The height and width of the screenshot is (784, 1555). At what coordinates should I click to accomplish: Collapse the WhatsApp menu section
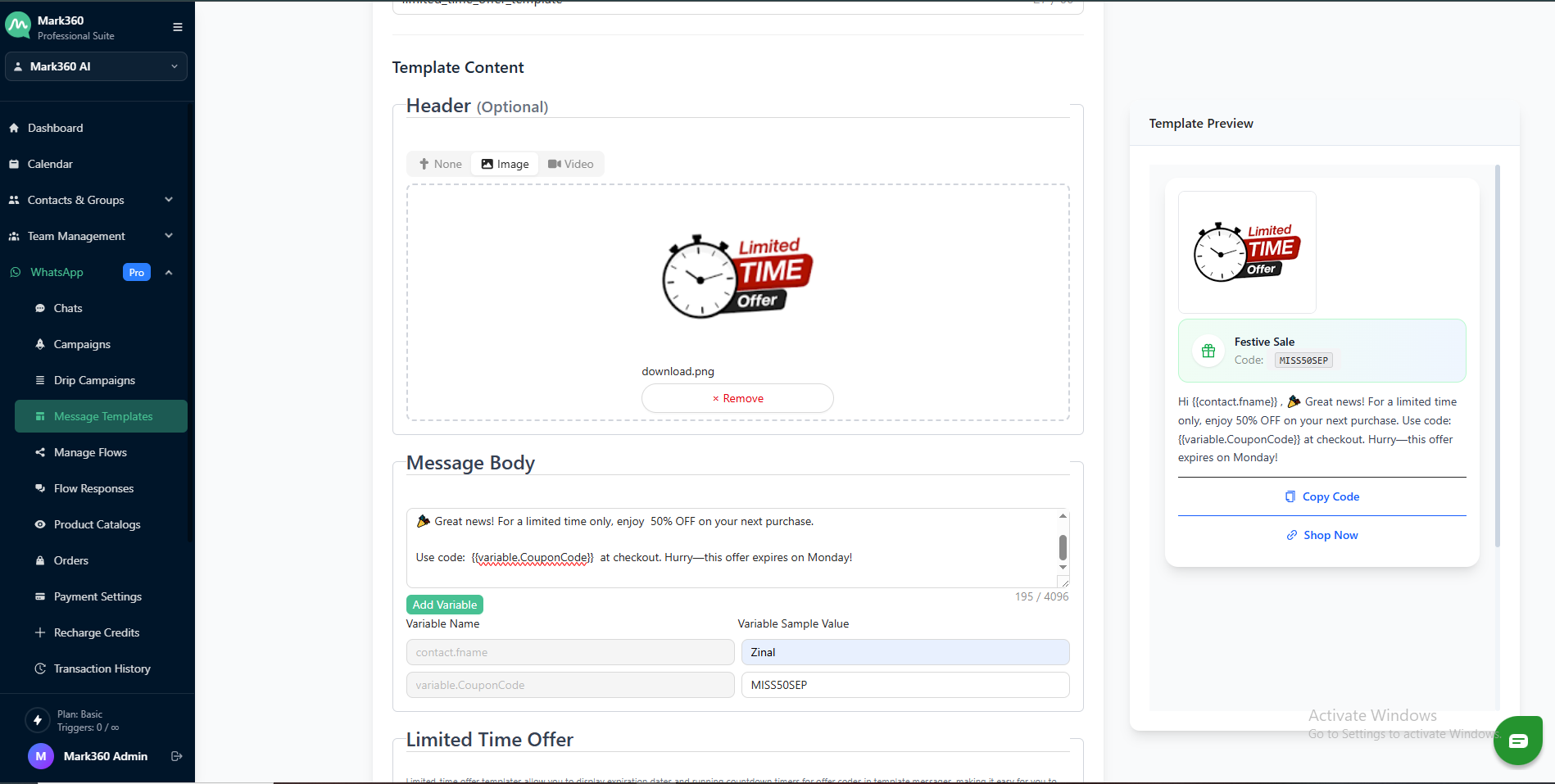coord(169,272)
